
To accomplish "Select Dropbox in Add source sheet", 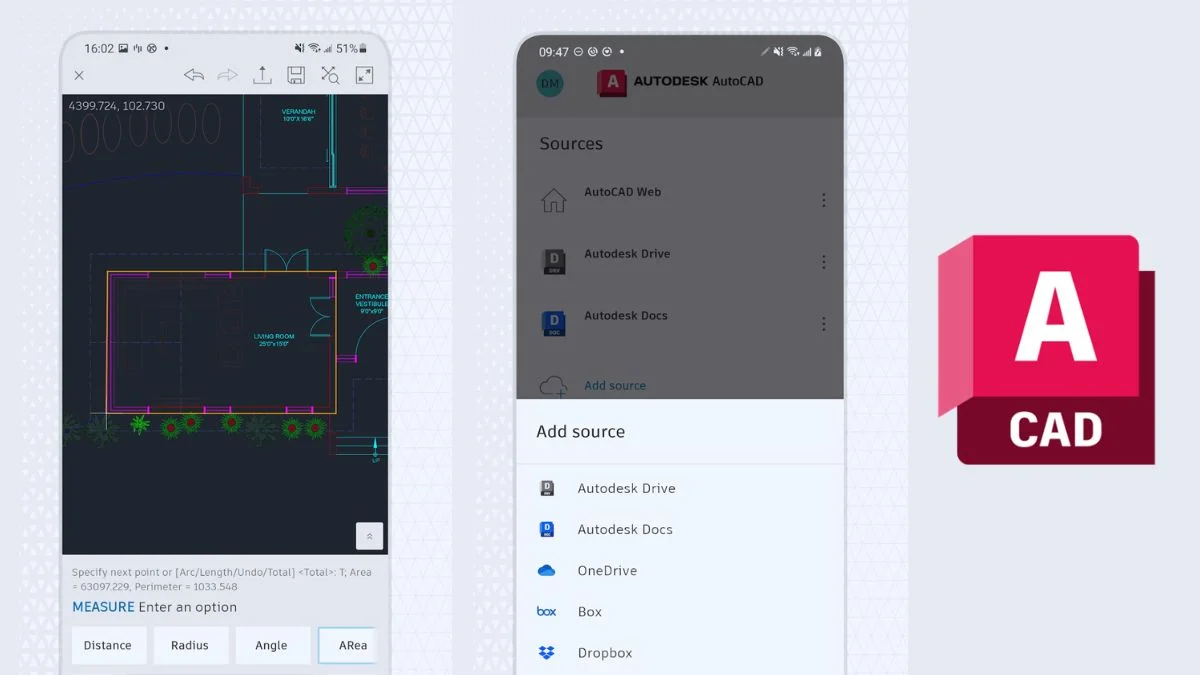I will [680, 652].
